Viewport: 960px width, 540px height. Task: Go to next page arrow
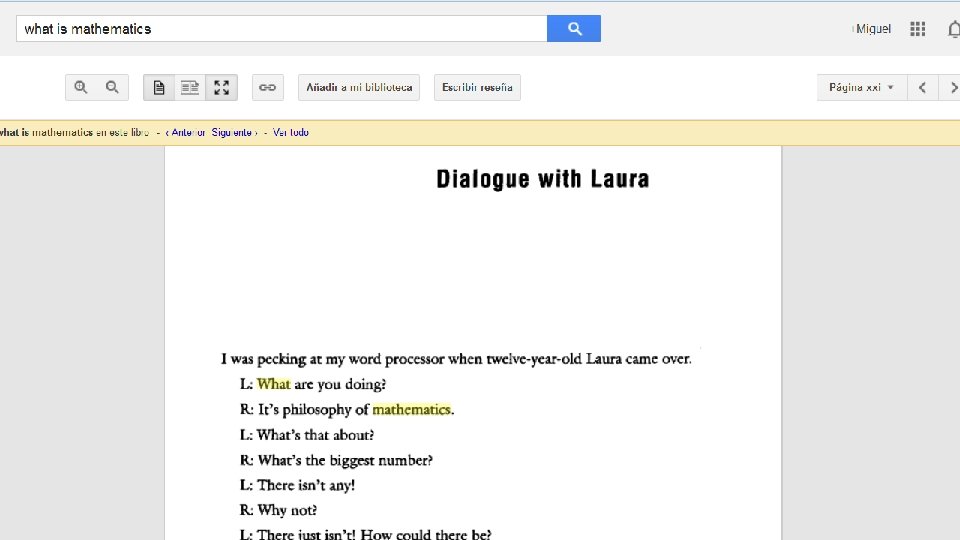(951, 88)
